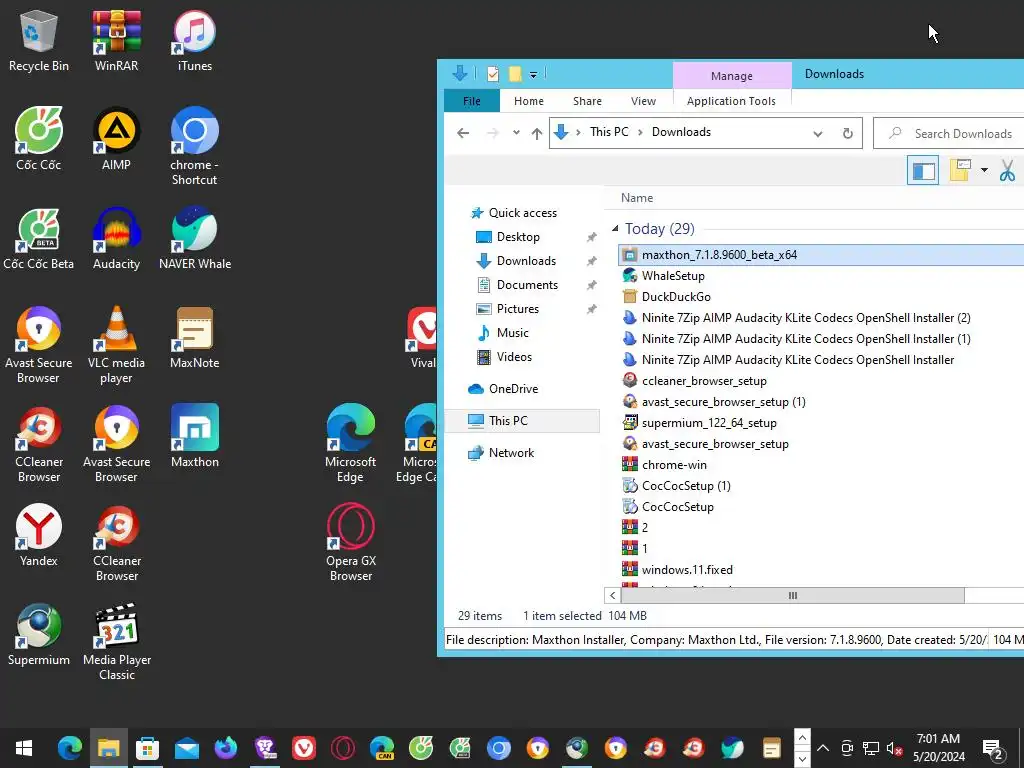Click the MaxNote desktop icon
This screenshot has height=768, width=1024.
pyautogui.click(x=195, y=337)
